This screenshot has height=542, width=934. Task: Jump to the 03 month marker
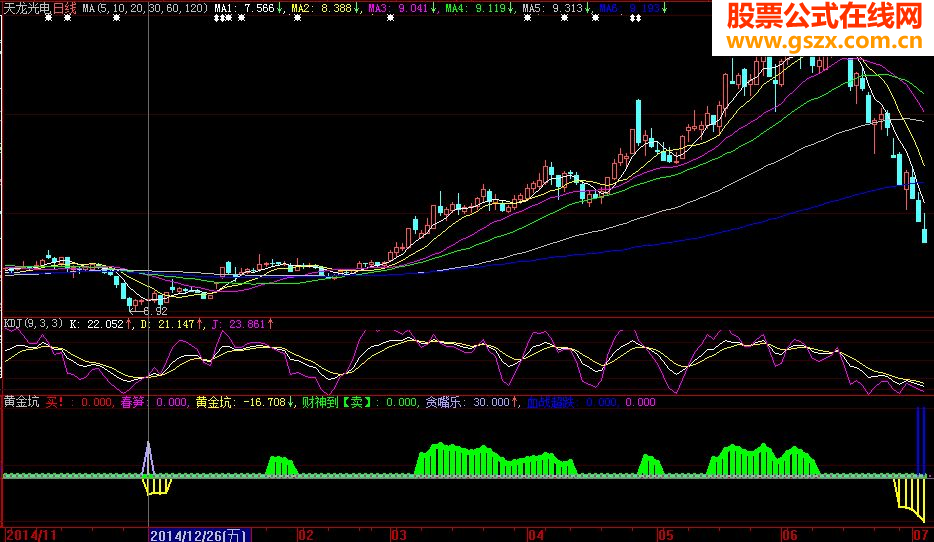398,534
